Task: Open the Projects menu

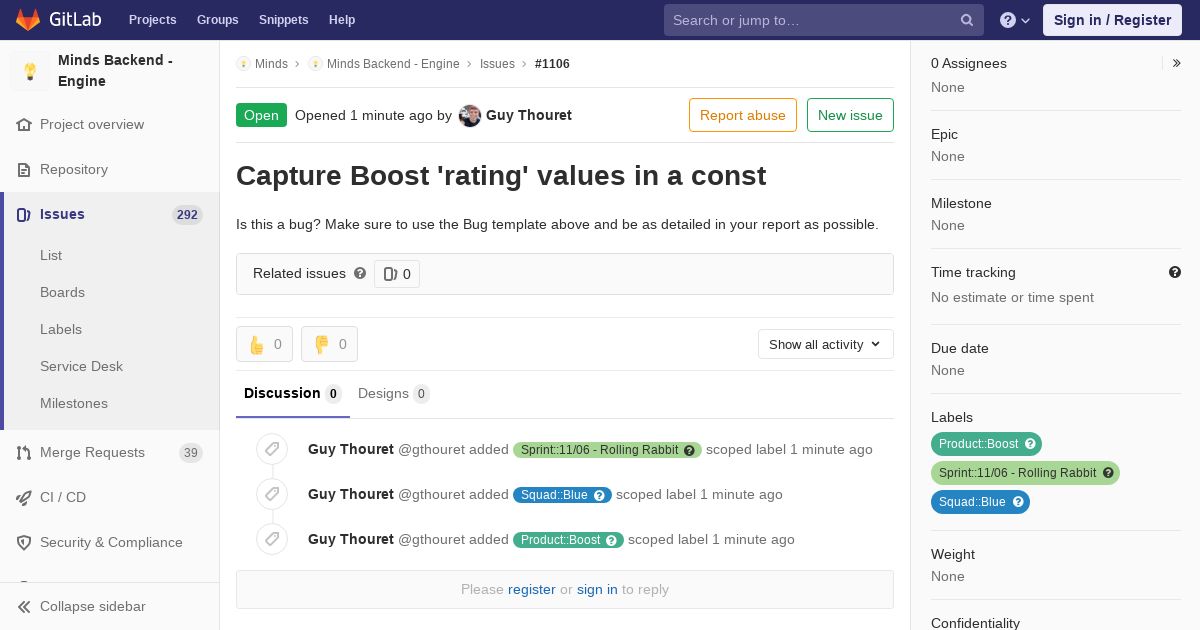Action: 152,20
